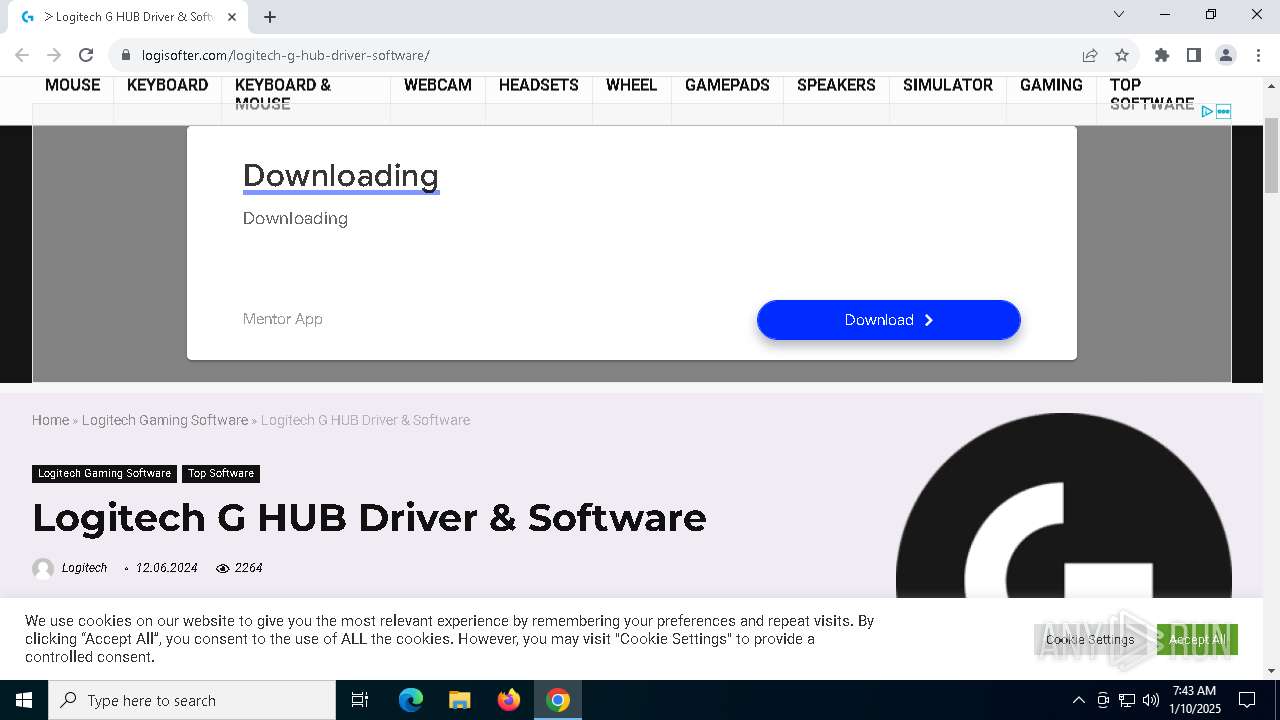Viewport: 1280px width, 720px height.
Task: Open the KEYBOARD menu item
Action: [x=168, y=85]
